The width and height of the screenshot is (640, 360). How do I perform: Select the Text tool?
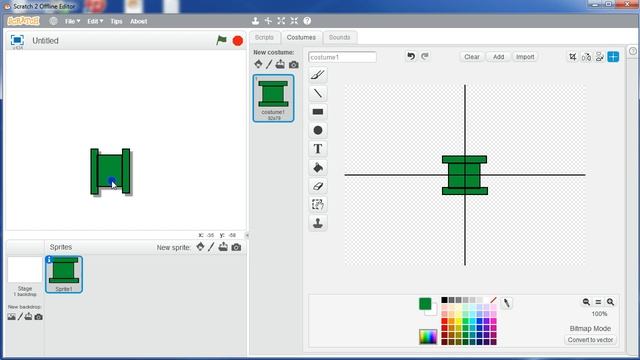(x=318, y=149)
